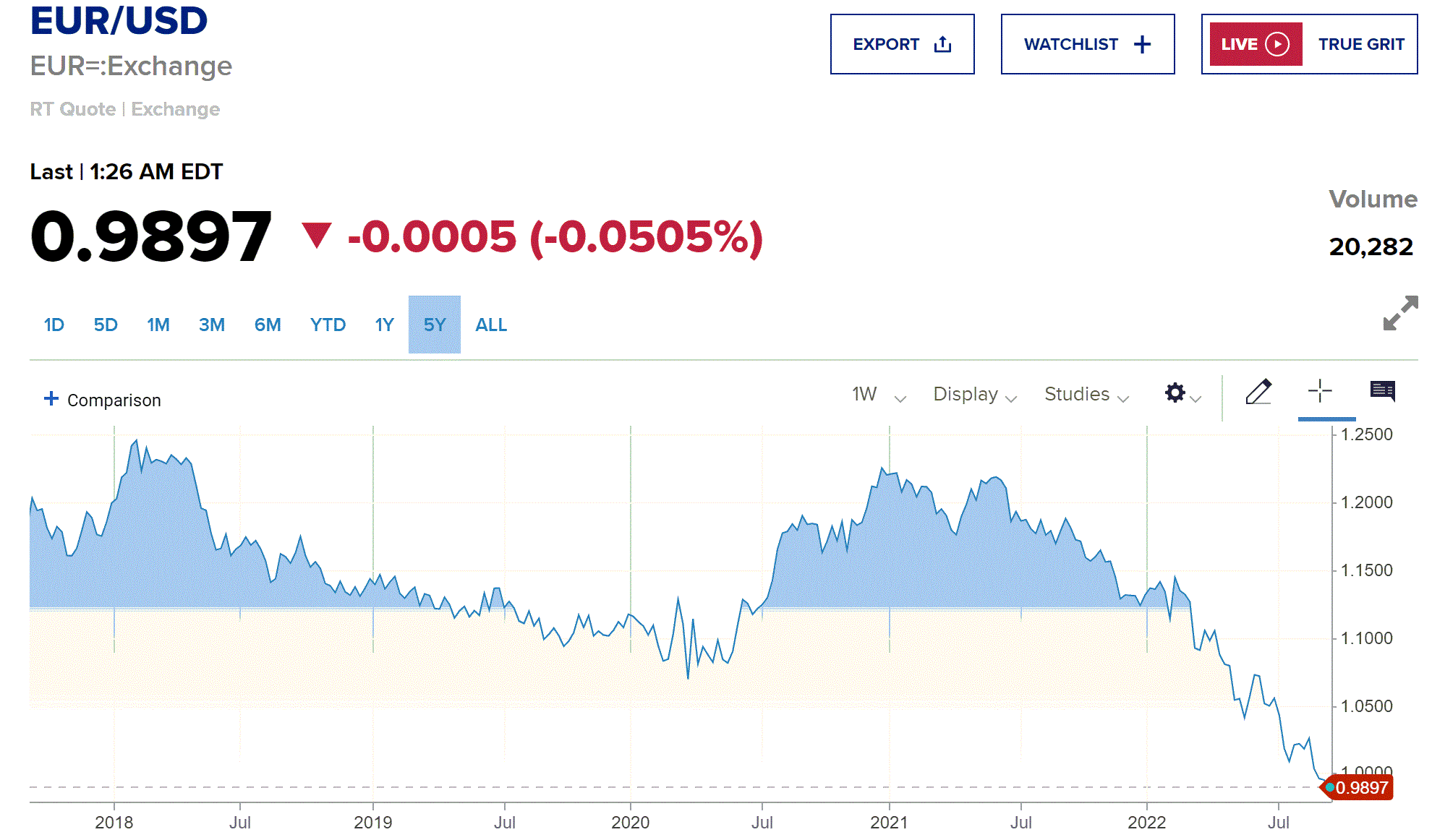Click the Volume value 20,282
This screenshot has width=1432, height=840.
click(1371, 247)
